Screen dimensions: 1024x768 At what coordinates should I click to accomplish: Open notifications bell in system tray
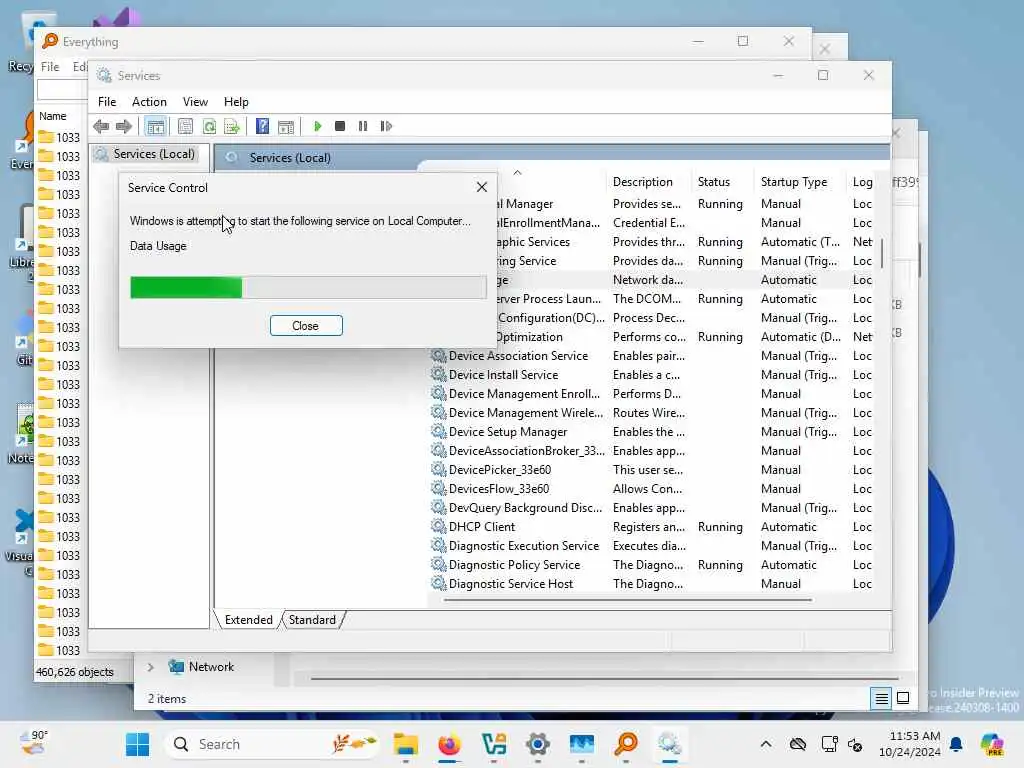[x=956, y=744]
